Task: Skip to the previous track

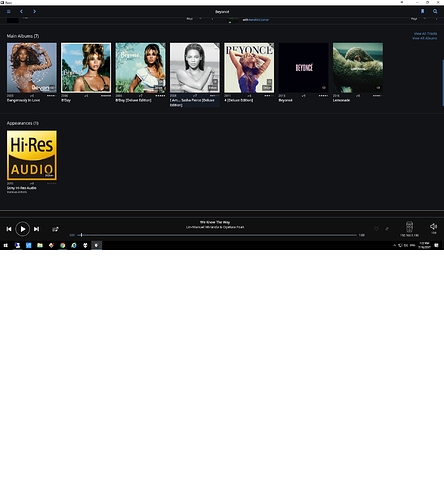Action: (9, 229)
